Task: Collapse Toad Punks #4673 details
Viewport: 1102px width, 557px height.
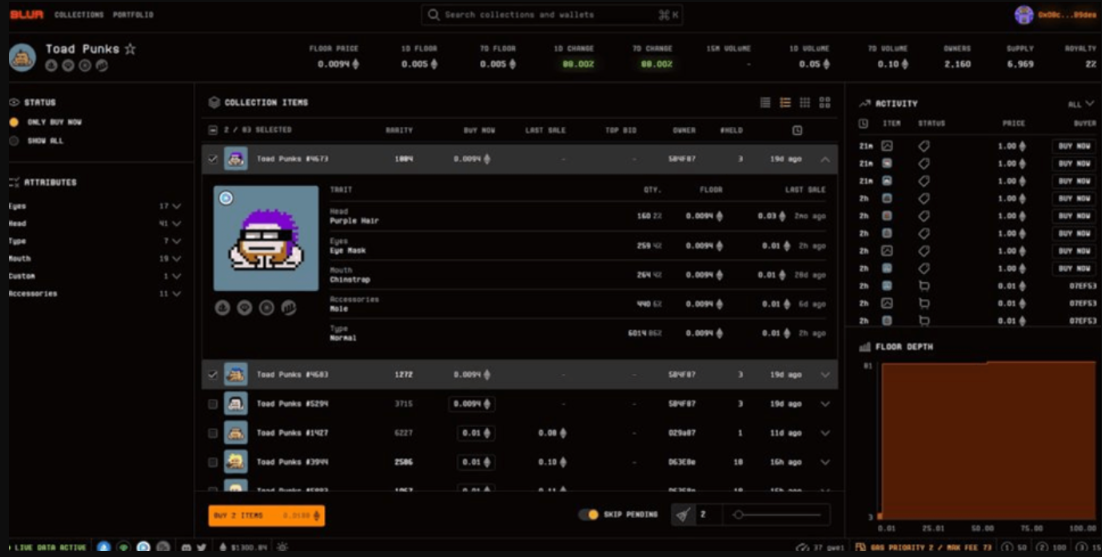Action: [x=825, y=159]
